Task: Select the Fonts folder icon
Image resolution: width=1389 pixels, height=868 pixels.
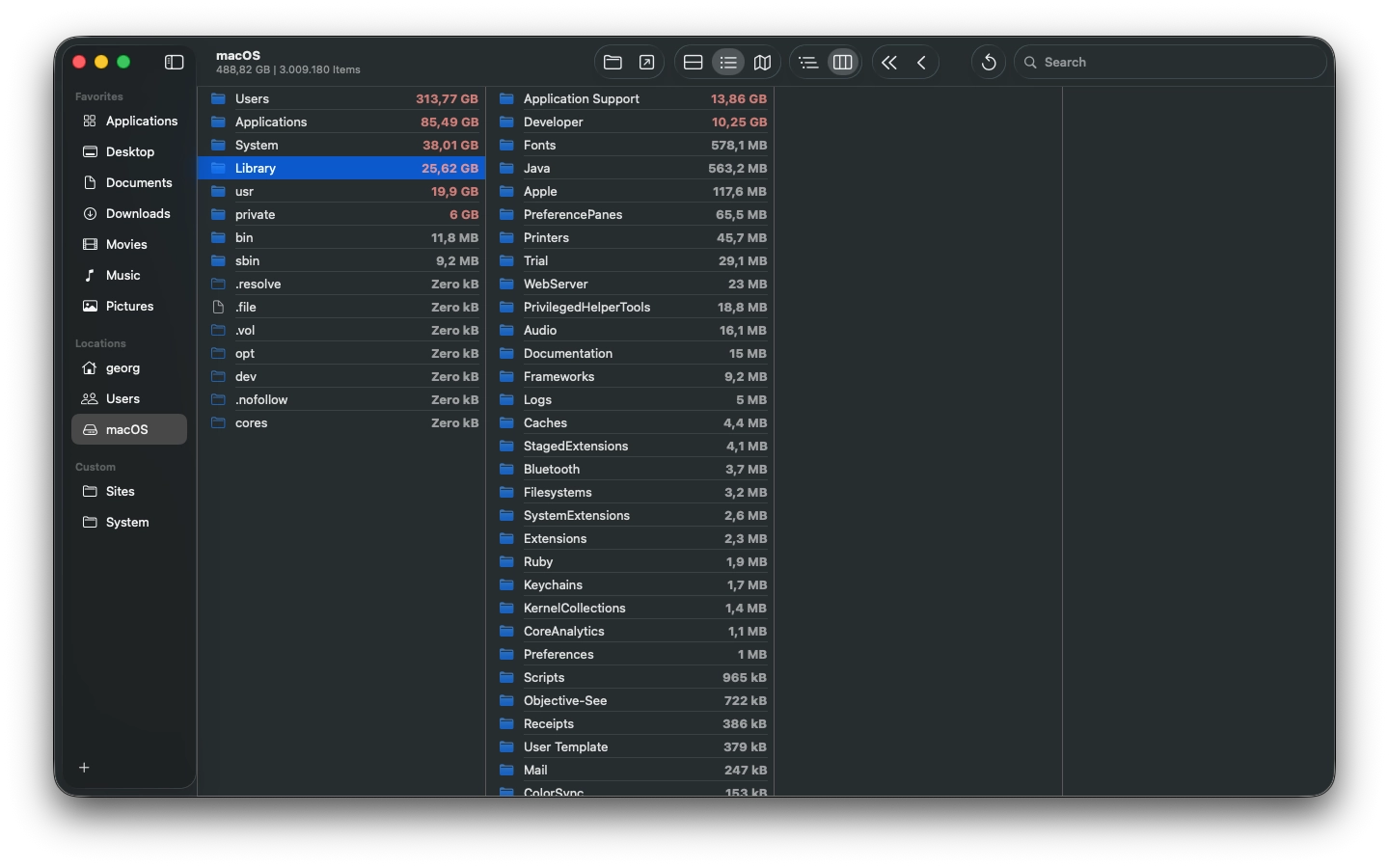Action: point(506,145)
